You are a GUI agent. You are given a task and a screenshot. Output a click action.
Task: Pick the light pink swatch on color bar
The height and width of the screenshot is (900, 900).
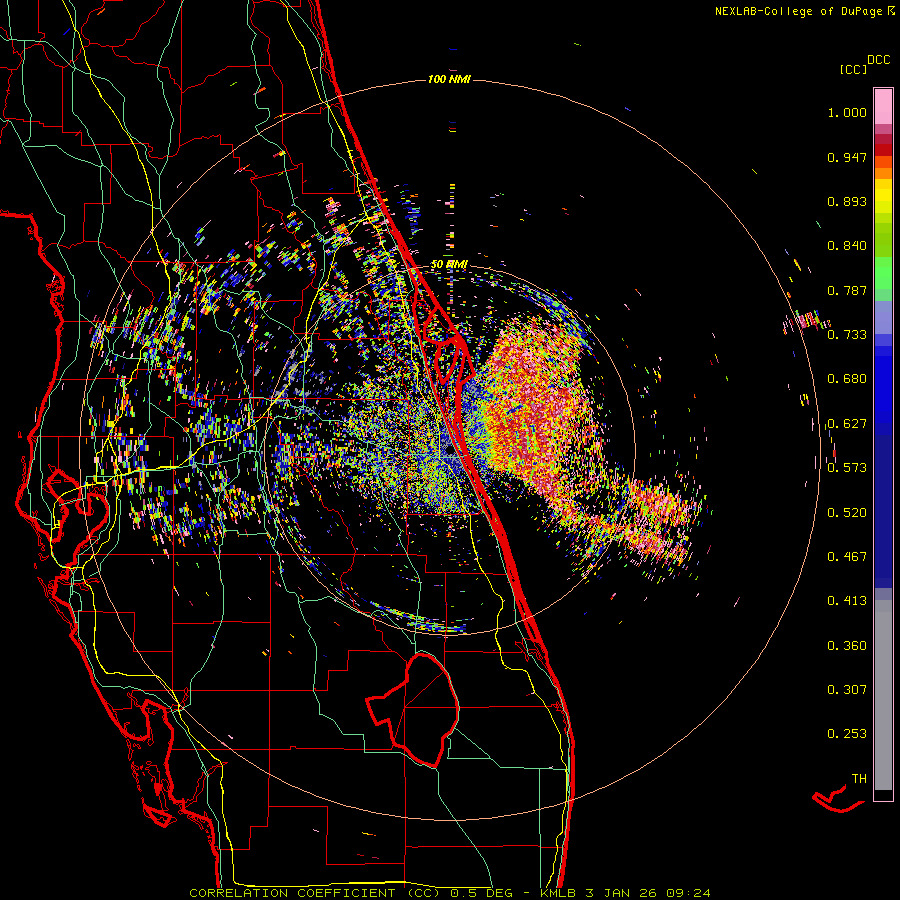point(883,106)
